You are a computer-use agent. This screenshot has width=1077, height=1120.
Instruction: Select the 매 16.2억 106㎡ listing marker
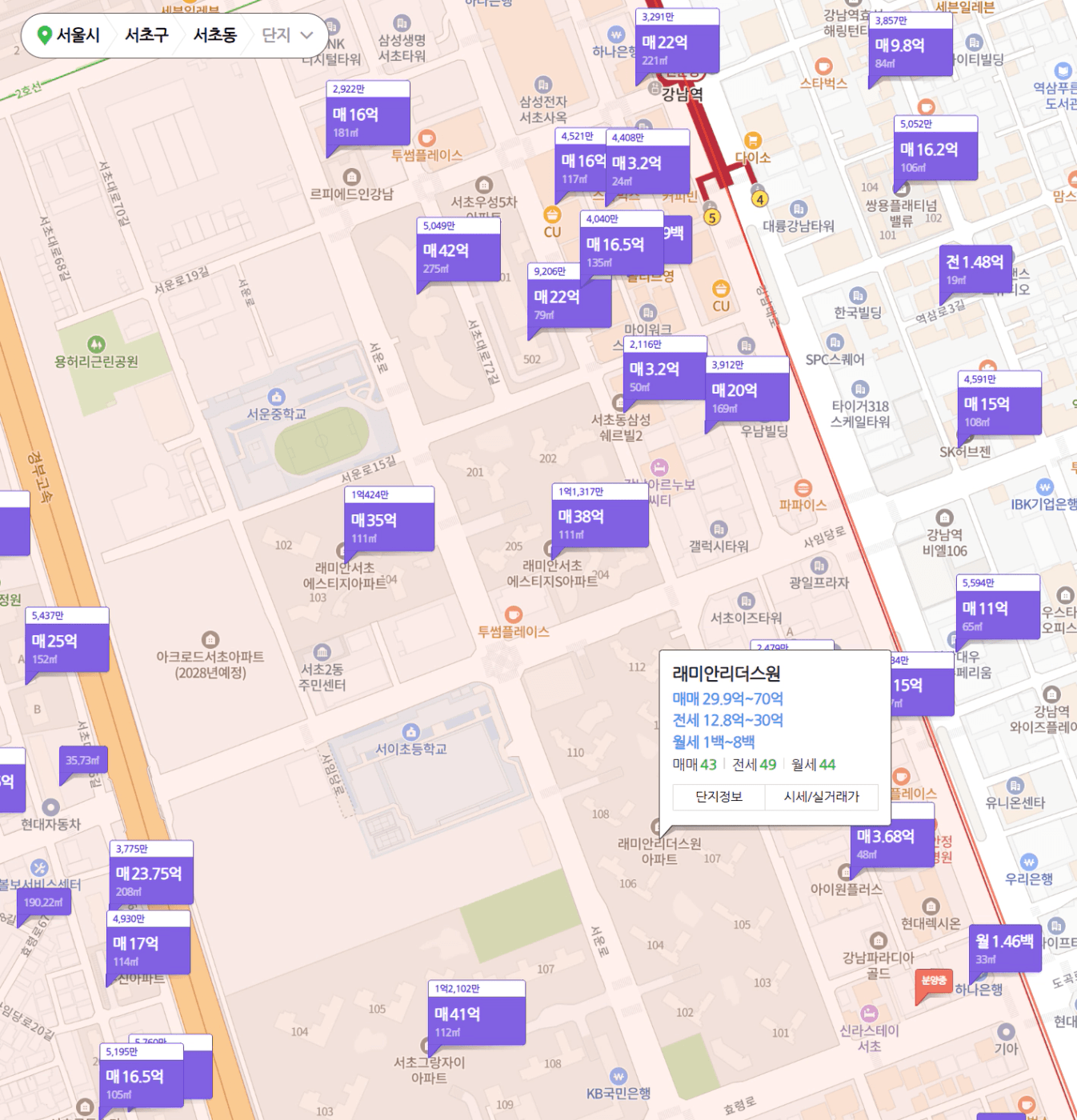[x=935, y=148]
